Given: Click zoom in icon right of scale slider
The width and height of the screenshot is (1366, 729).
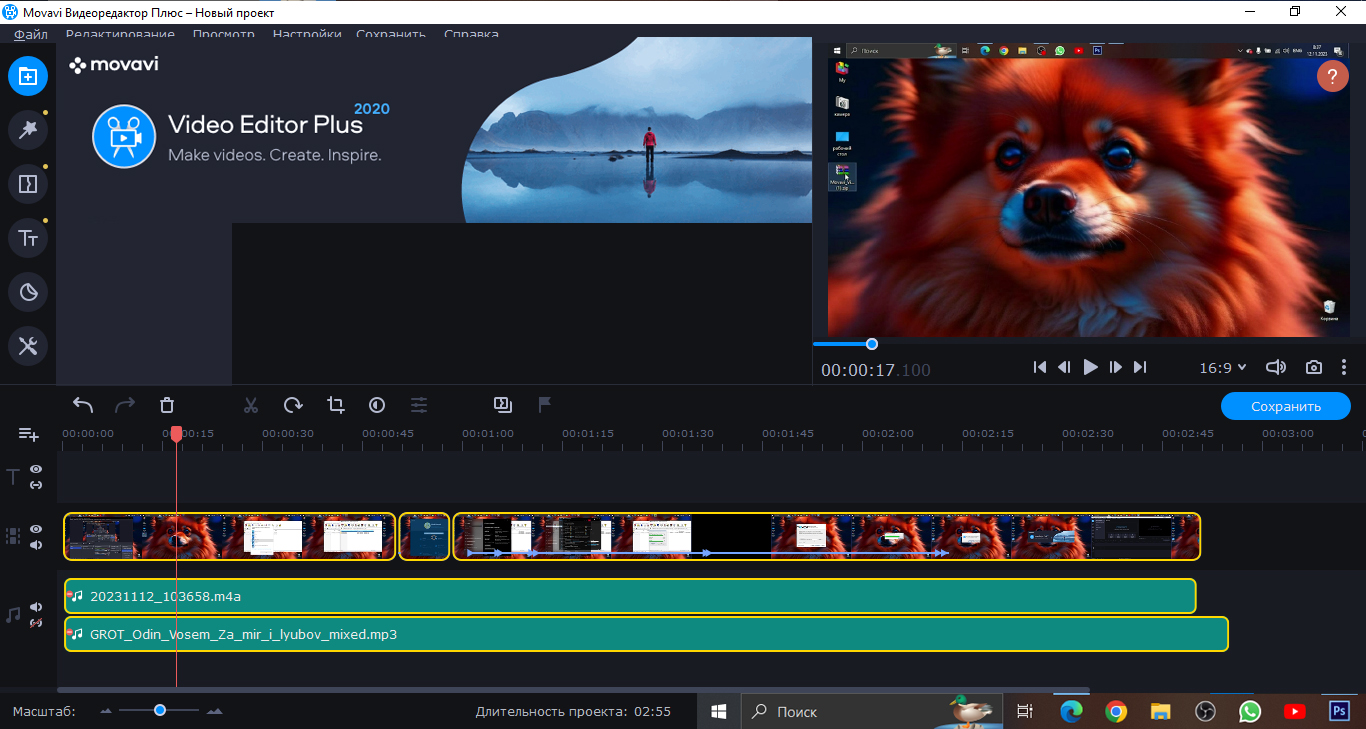Looking at the screenshot, I should [214, 712].
